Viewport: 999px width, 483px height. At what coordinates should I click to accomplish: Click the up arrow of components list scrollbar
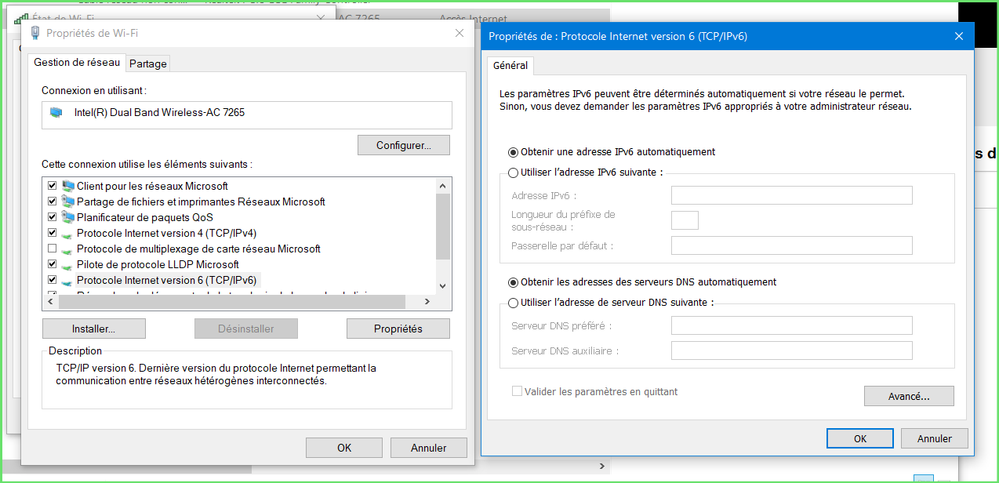(x=443, y=185)
